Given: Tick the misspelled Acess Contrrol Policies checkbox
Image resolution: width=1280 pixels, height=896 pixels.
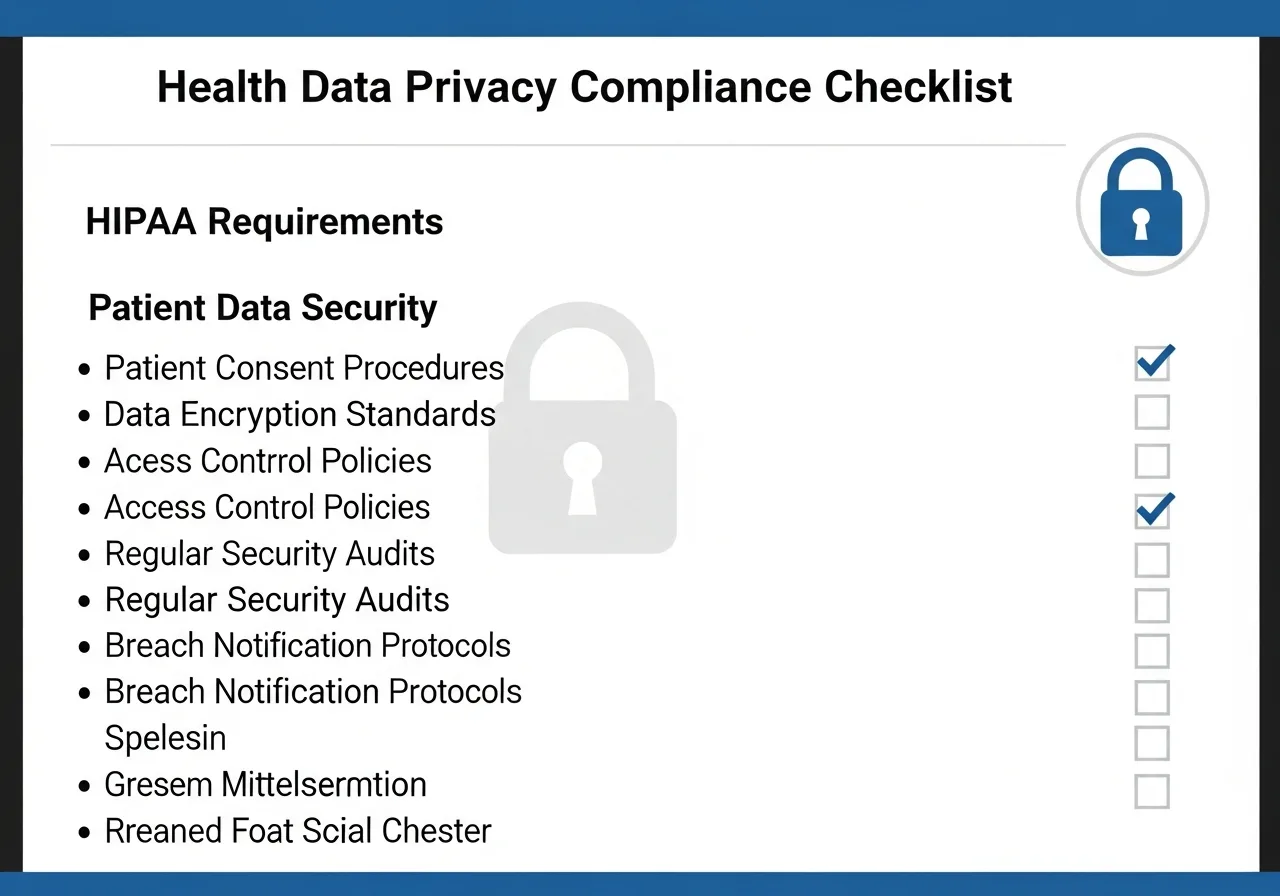Looking at the screenshot, I should tap(1152, 461).
